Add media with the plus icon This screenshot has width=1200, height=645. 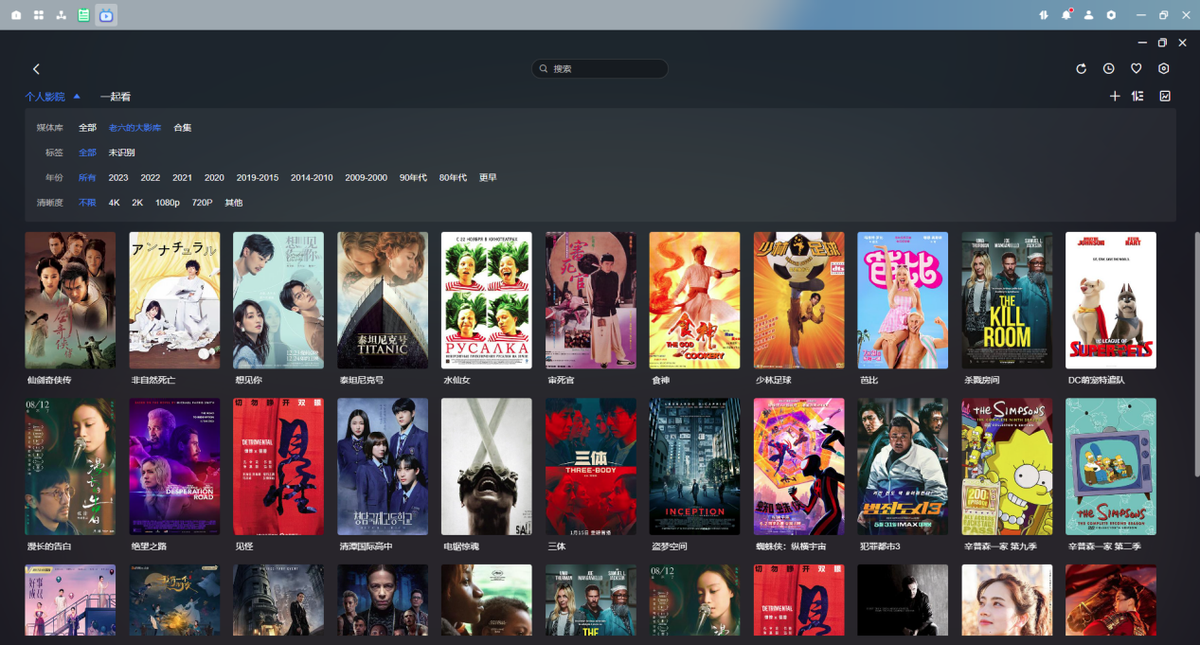point(1115,96)
